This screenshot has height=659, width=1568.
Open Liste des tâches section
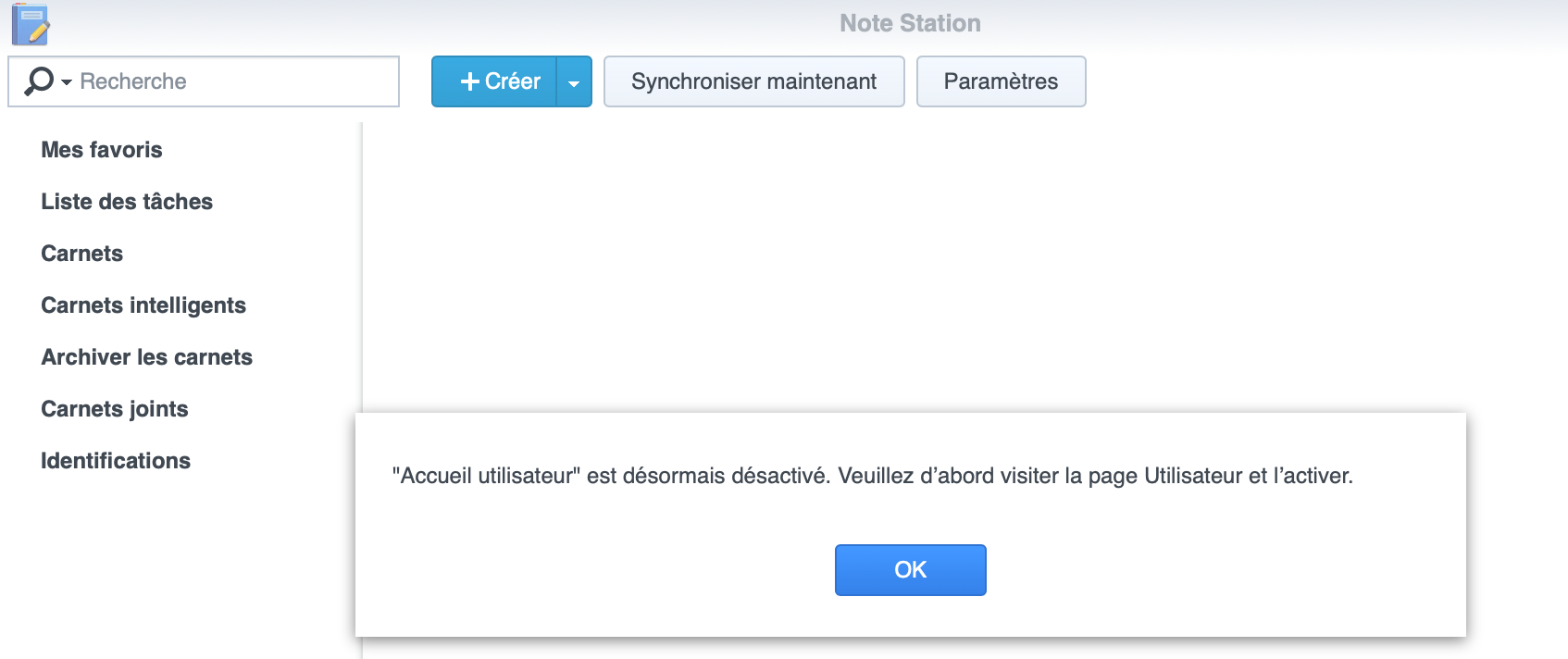tap(127, 202)
